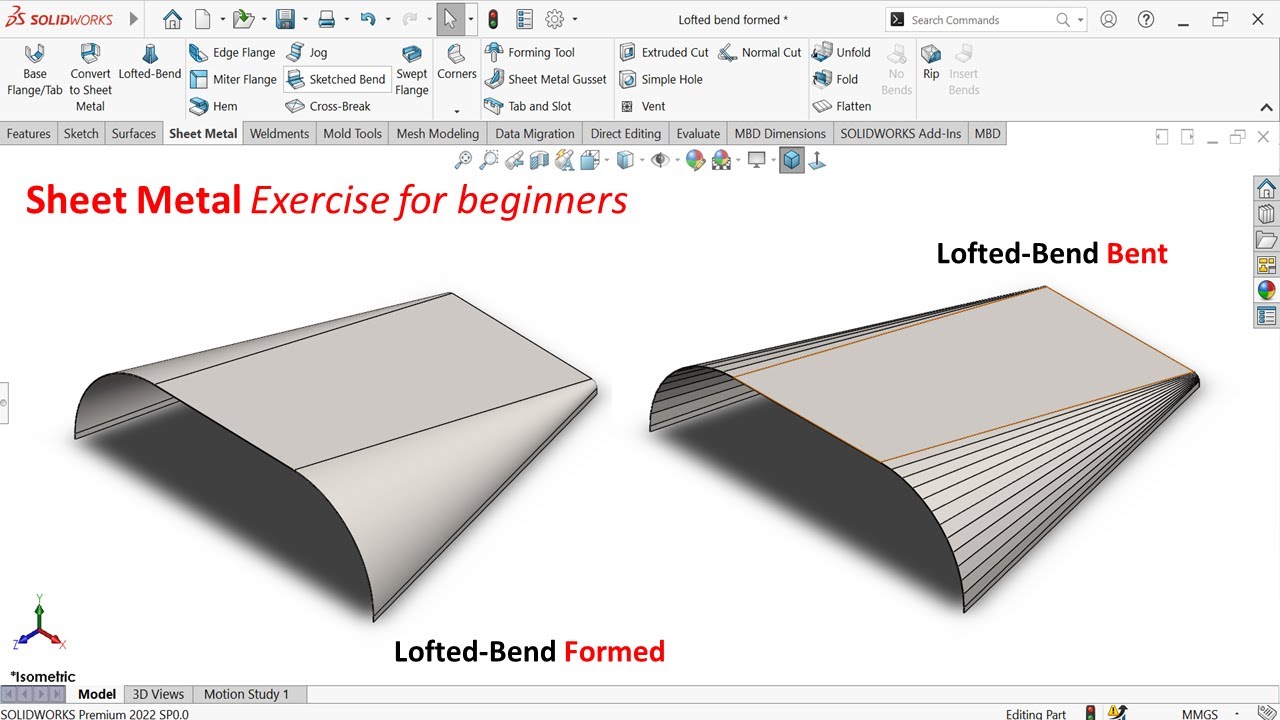Screen dimensions: 1280x720
Task: Click the Unfold tool
Action: [841, 52]
